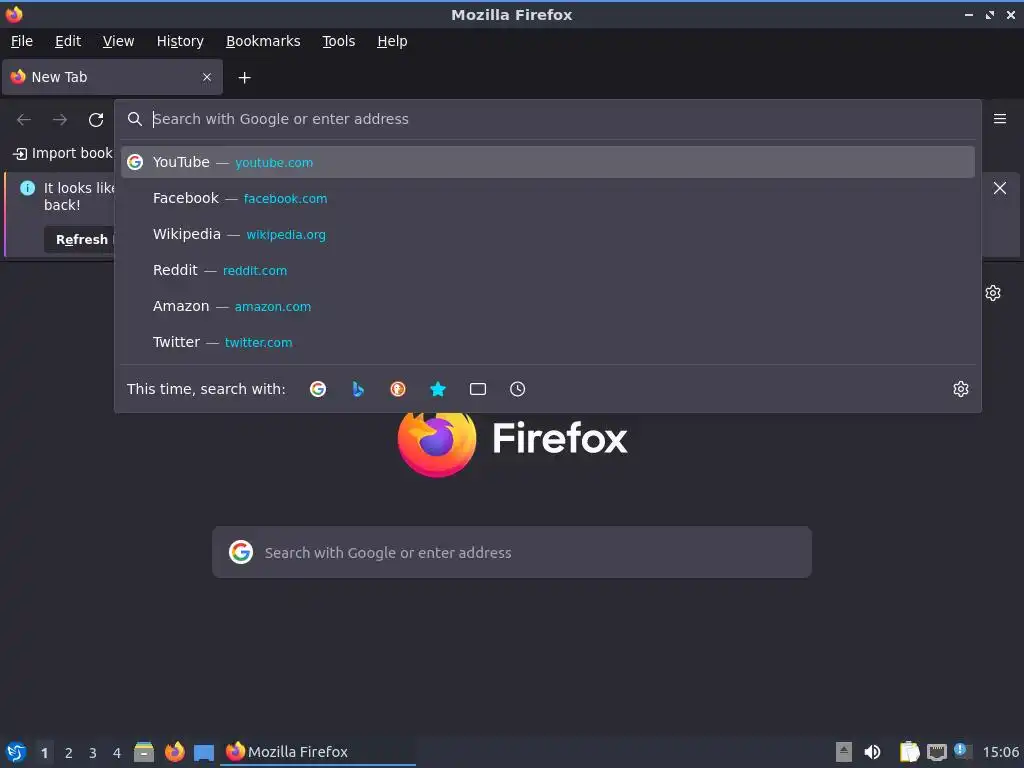This screenshot has height=768, width=1024.
Task: Launch file manager from taskbar
Action: click(144, 752)
